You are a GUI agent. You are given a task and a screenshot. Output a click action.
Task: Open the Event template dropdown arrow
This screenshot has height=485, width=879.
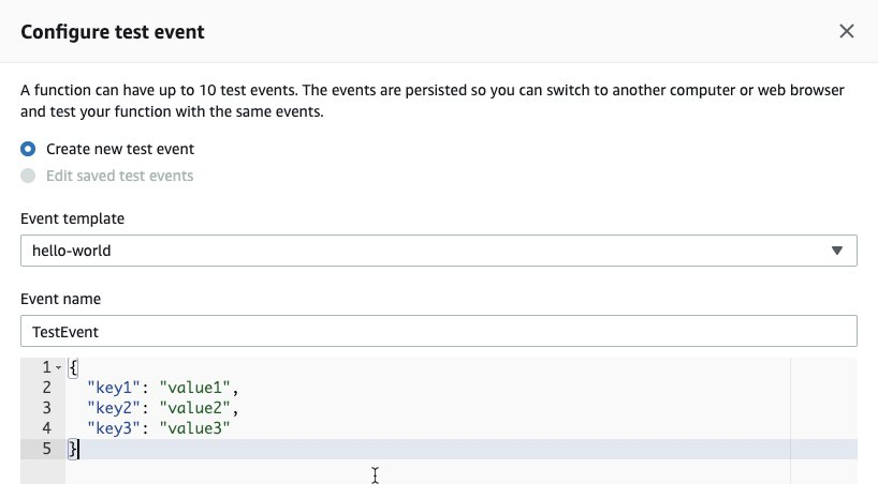click(837, 251)
